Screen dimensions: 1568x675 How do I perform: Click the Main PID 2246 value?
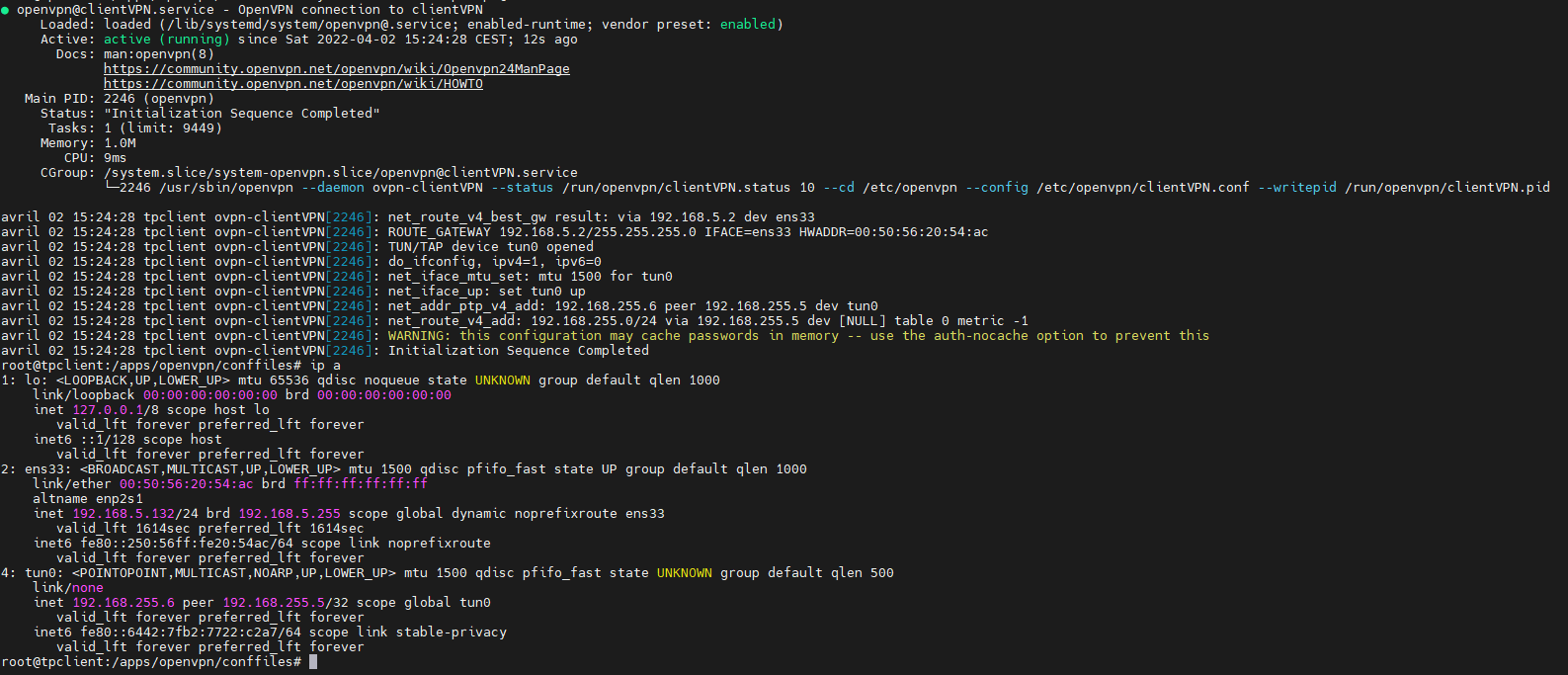pyautogui.click(x=120, y=99)
